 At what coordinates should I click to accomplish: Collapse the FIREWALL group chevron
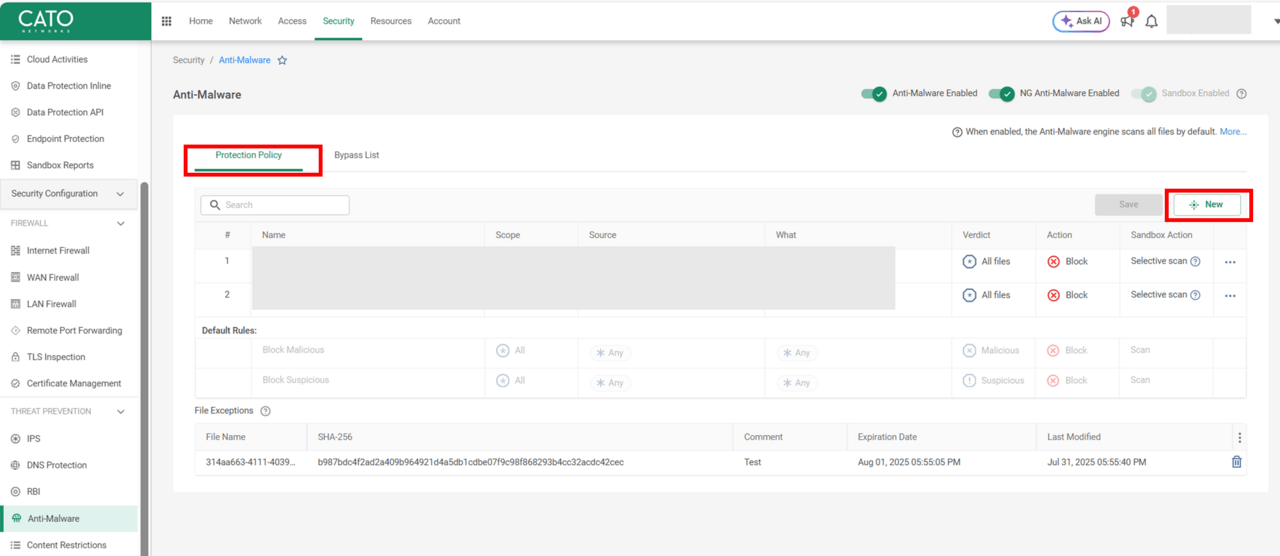pos(121,224)
